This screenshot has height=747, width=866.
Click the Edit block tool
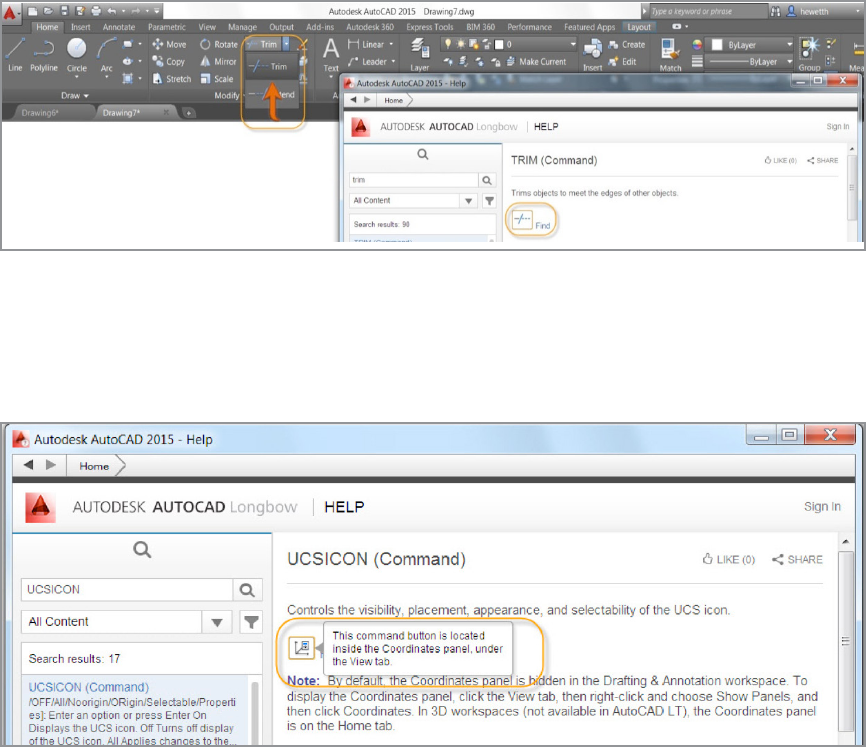point(622,62)
